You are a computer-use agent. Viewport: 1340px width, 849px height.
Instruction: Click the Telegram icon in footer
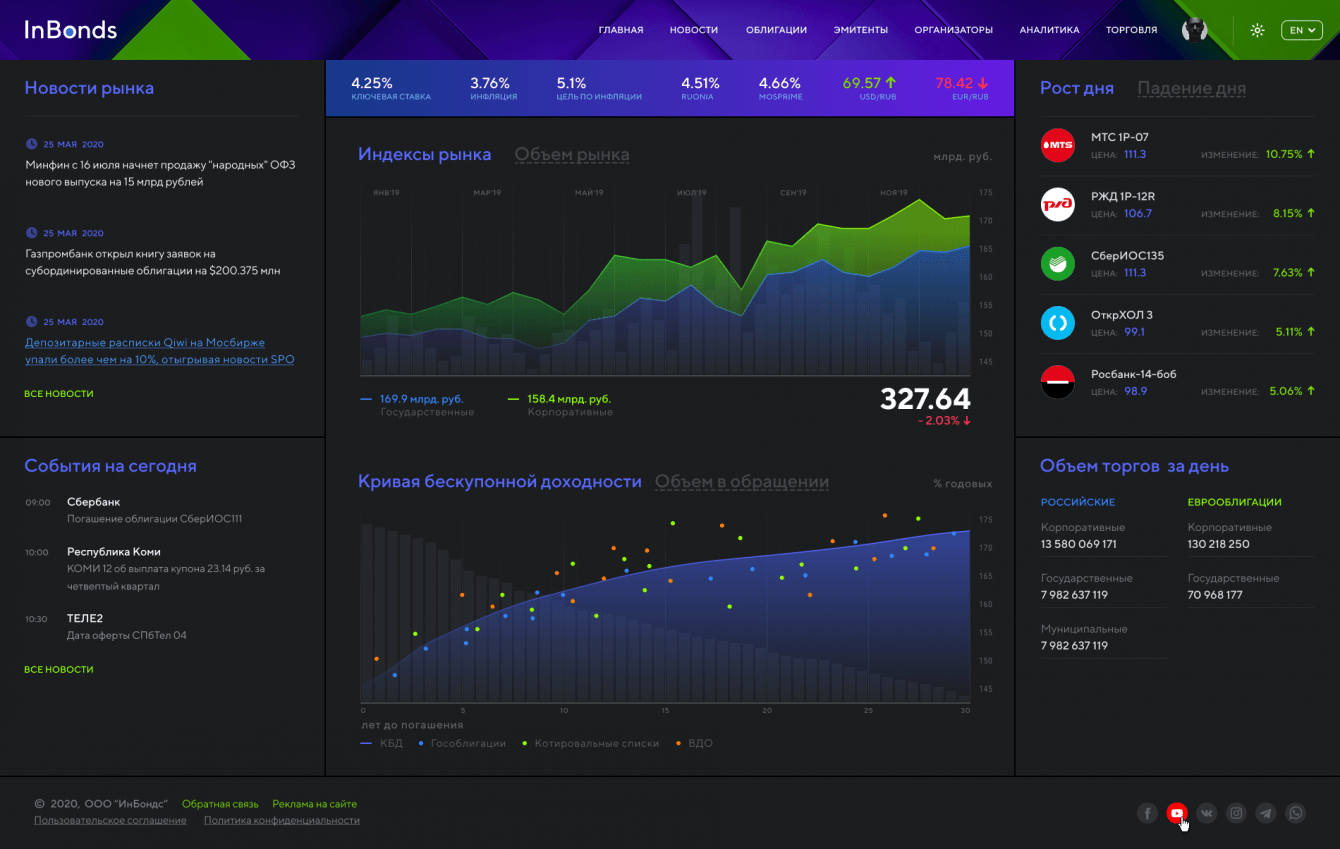(1266, 813)
